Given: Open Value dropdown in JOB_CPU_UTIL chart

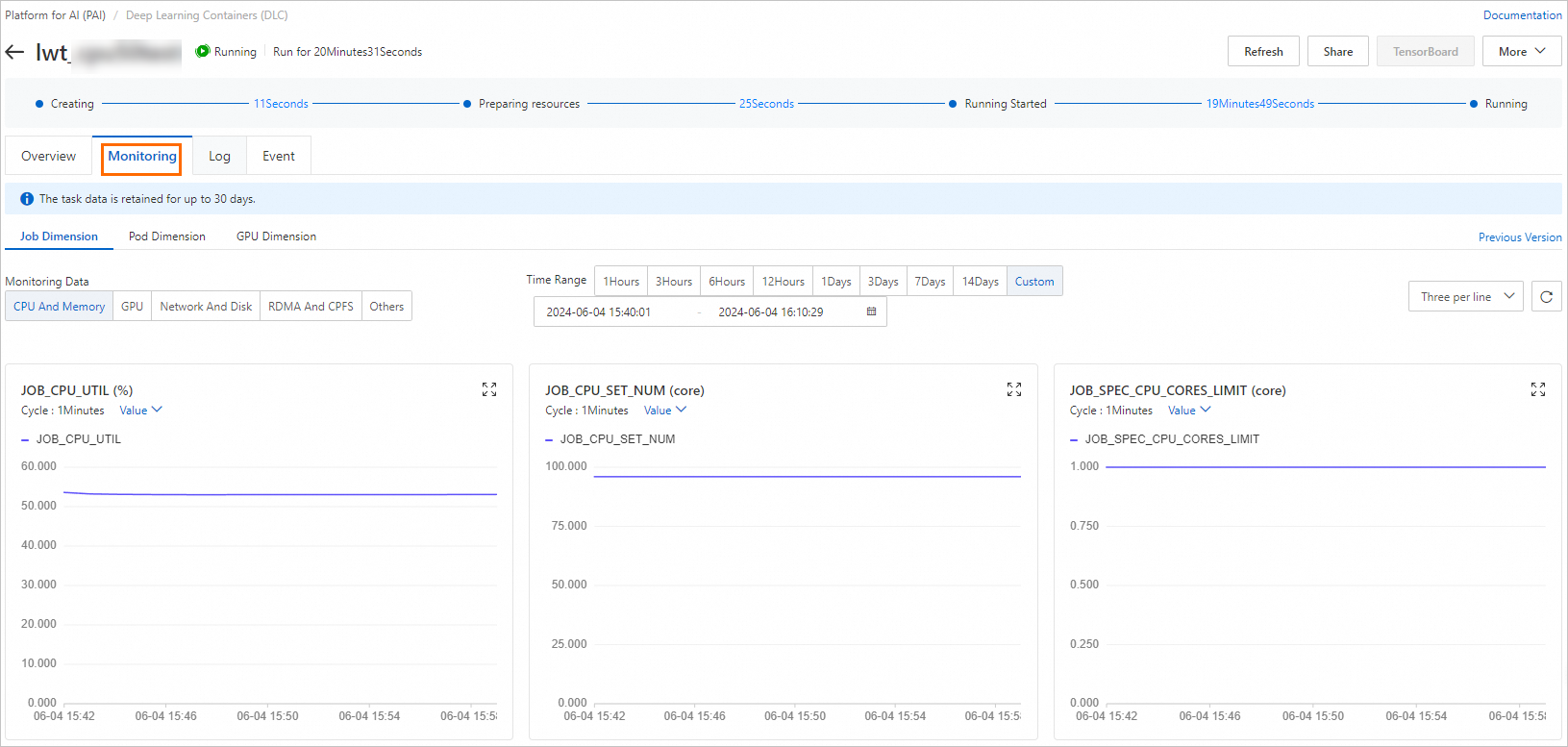Looking at the screenshot, I should pos(140,411).
